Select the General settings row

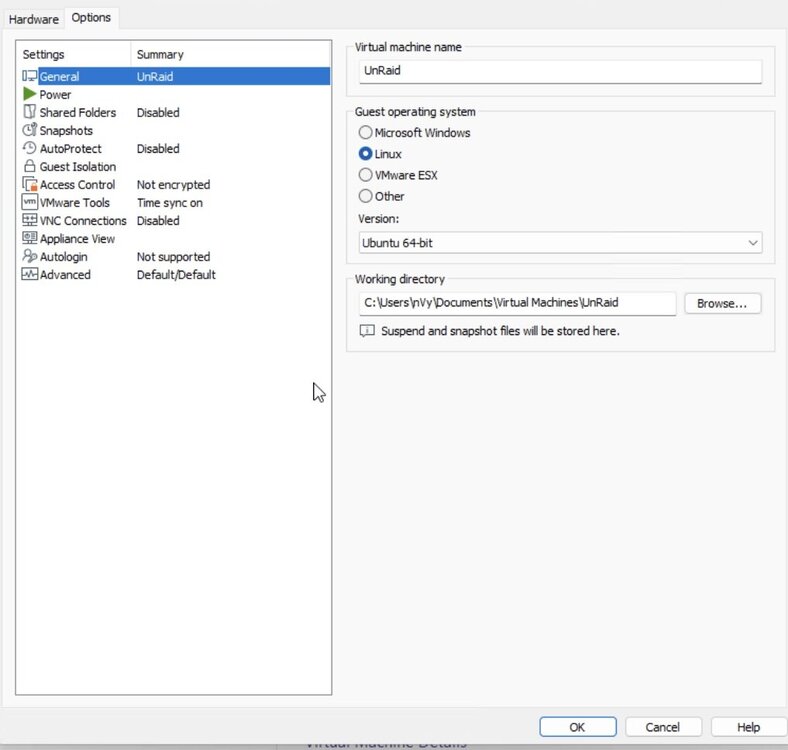pyautogui.click(x=175, y=76)
